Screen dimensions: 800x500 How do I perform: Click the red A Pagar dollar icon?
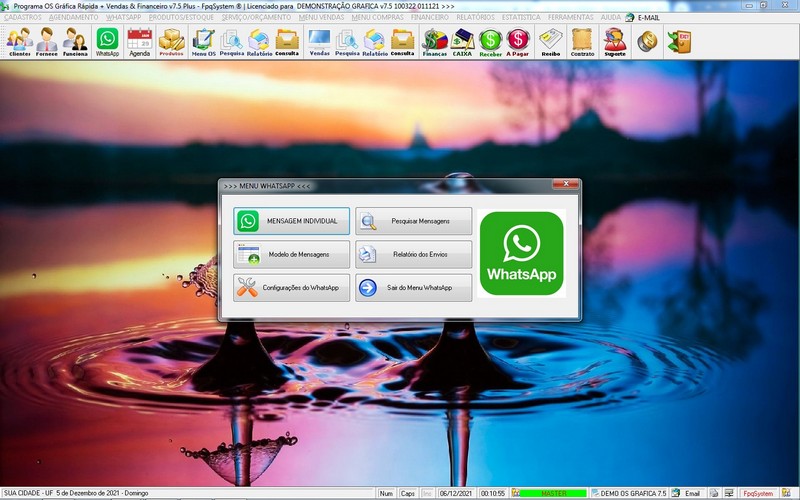(518, 42)
